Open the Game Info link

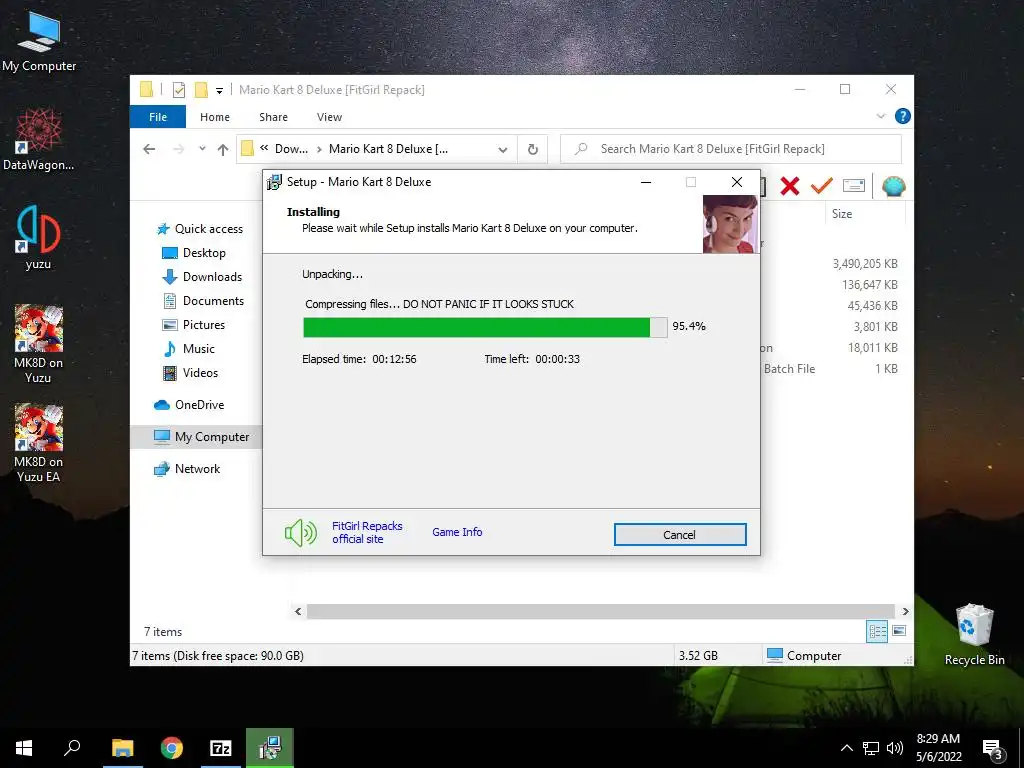(457, 532)
